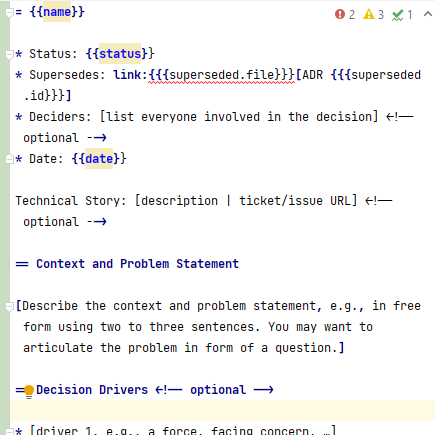Click the Context and Problem Statement heading
This screenshot has width=435, height=435.
click(137, 264)
